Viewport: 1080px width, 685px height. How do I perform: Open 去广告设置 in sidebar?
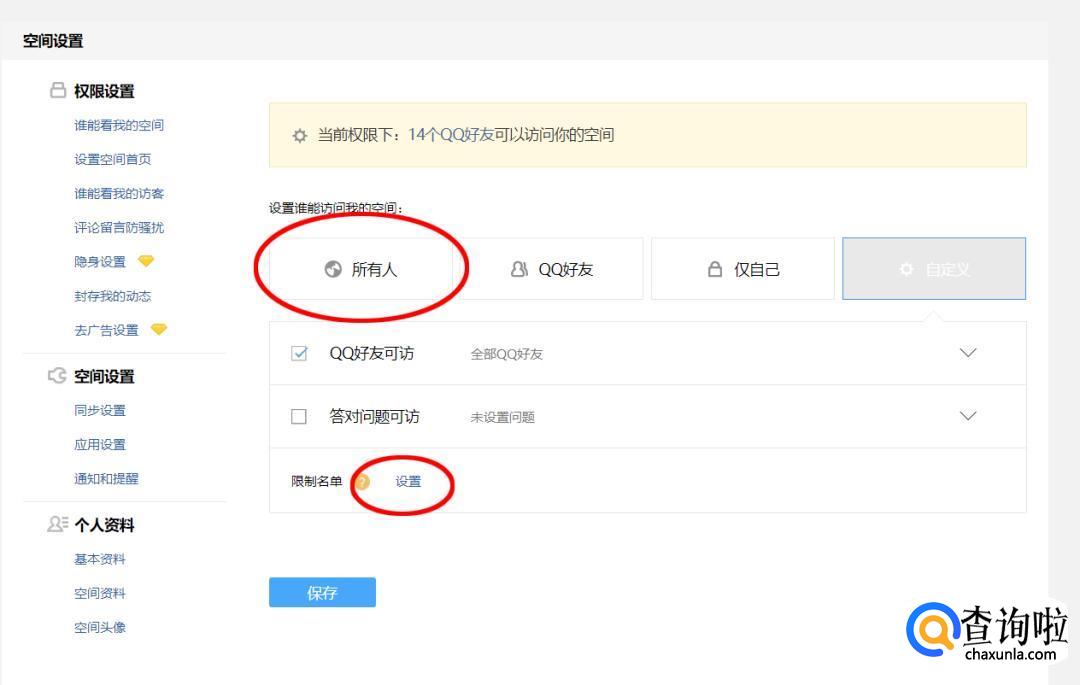click(107, 330)
